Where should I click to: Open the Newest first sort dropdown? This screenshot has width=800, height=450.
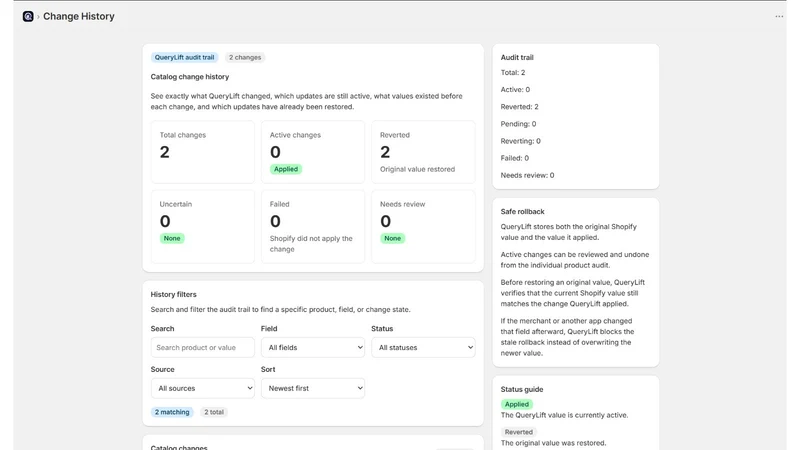313,388
